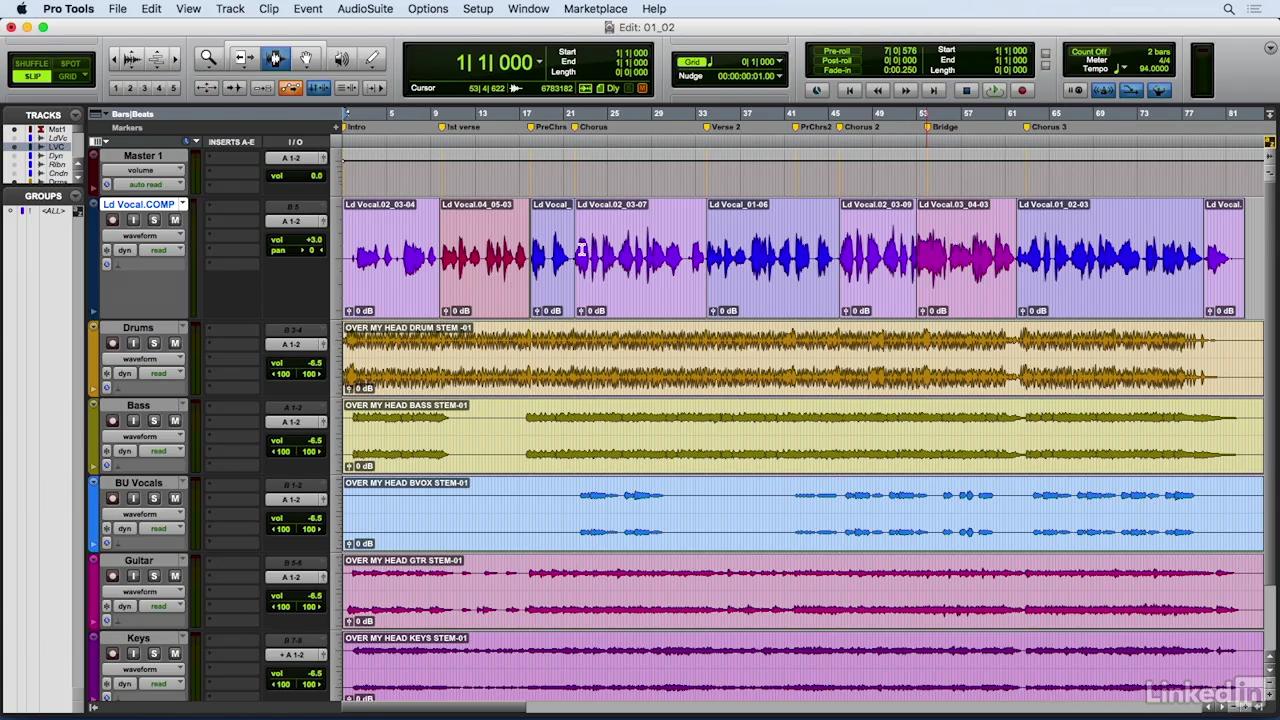
Task: Open the Grid value dropdown
Action: click(x=780, y=62)
